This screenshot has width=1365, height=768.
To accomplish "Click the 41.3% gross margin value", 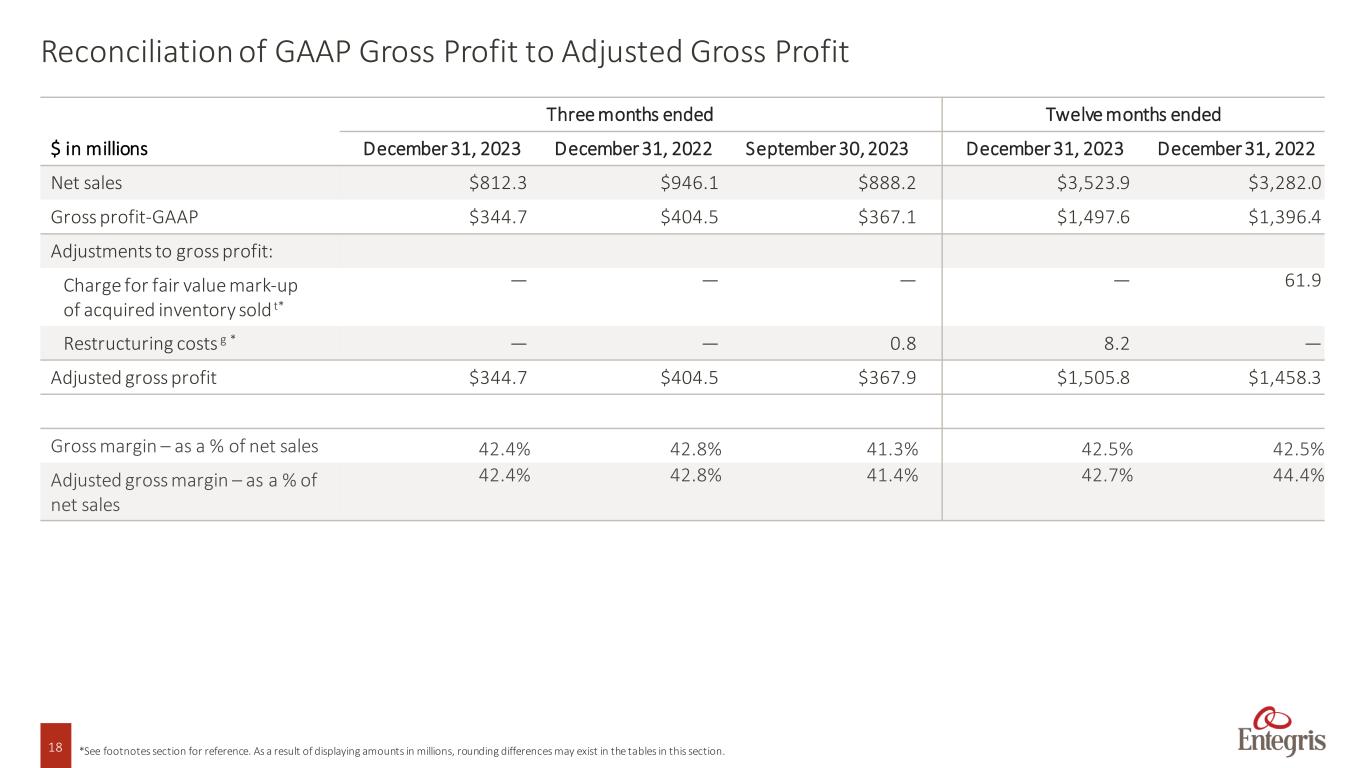I will point(893,448).
